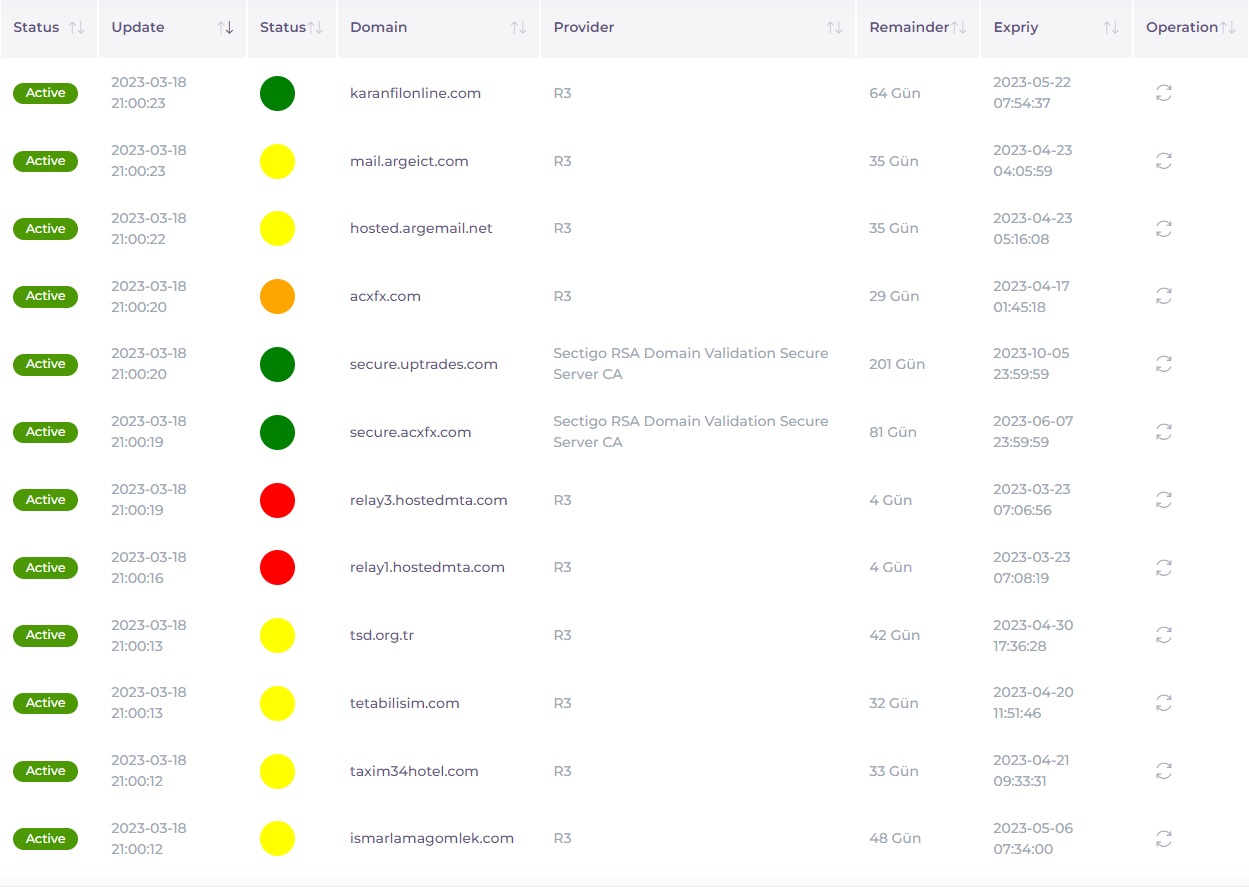Click red status circle for relay3.hostedmta.com
Viewport: 1249px width, 888px height.
point(277,500)
